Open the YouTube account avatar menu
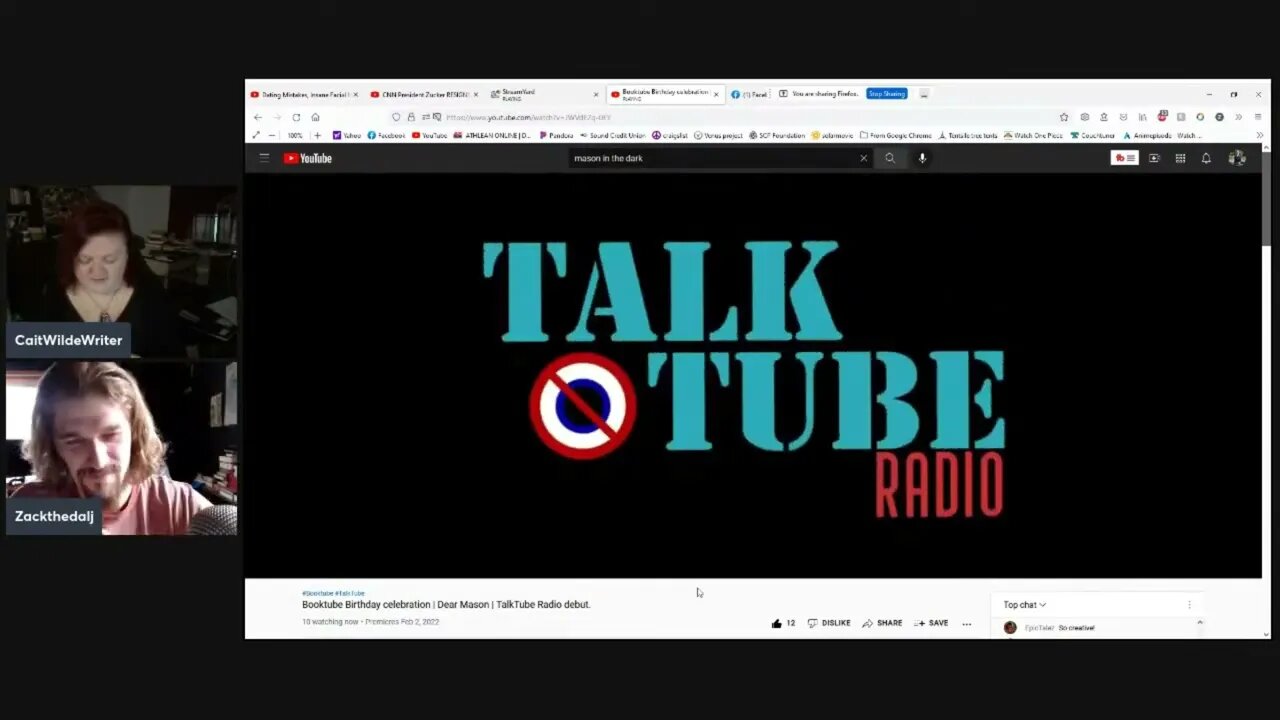The image size is (1280, 720). tap(1237, 158)
